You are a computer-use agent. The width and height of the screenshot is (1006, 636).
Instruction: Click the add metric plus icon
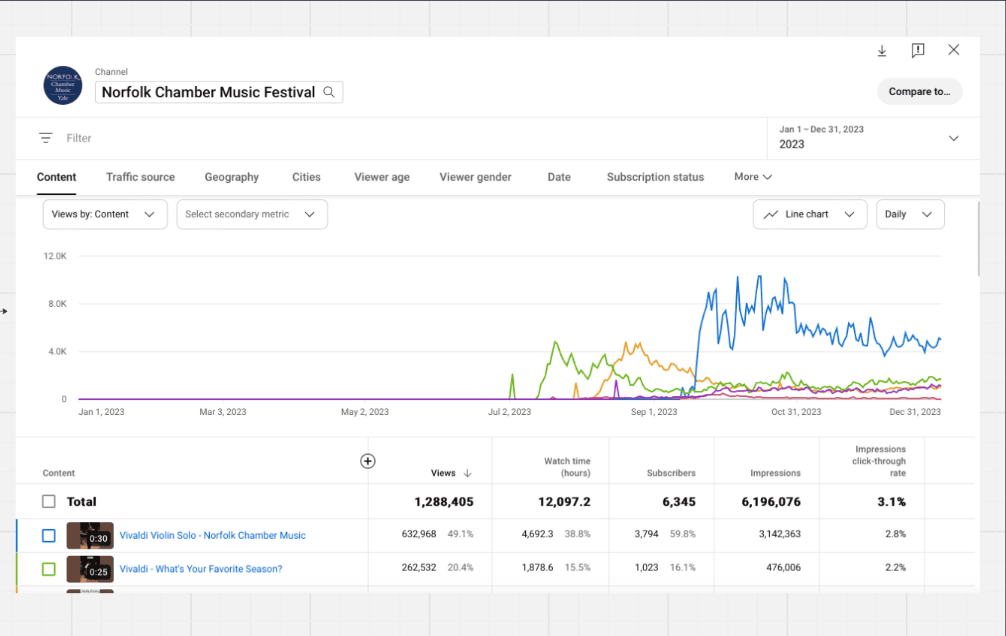(368, 461)
